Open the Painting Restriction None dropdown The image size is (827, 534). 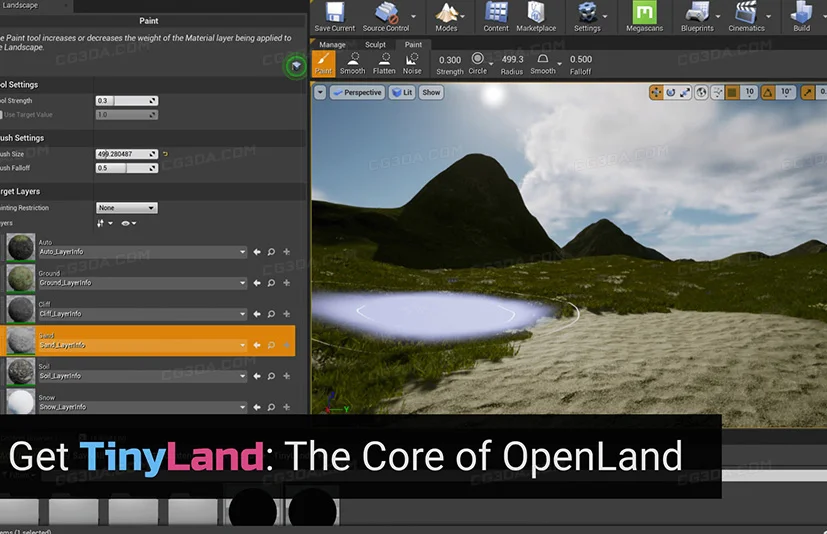pos(127,208)
